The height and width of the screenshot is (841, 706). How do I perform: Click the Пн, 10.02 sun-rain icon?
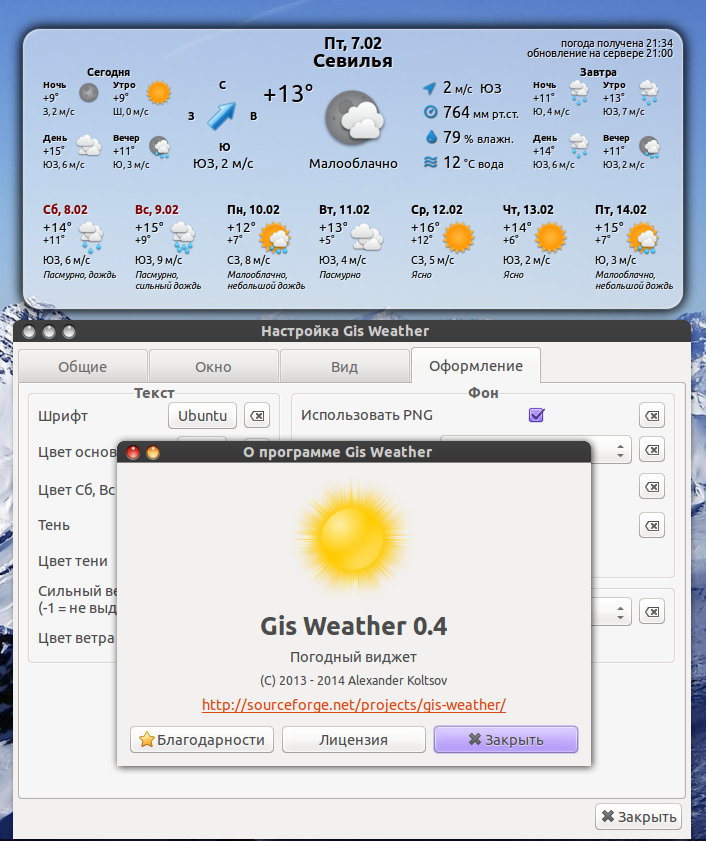click(275, 238)
